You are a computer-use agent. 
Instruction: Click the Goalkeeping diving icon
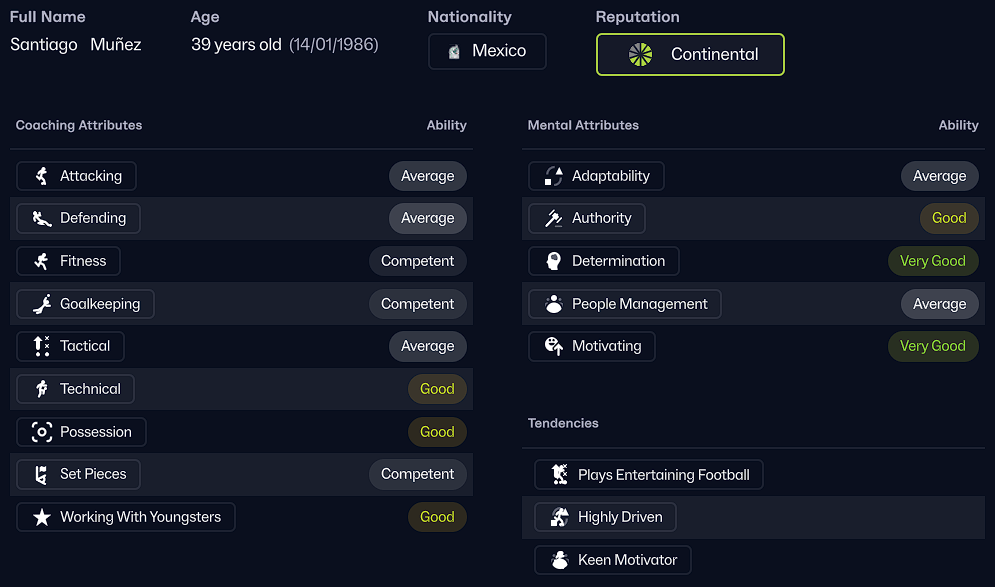pos(41,304)
